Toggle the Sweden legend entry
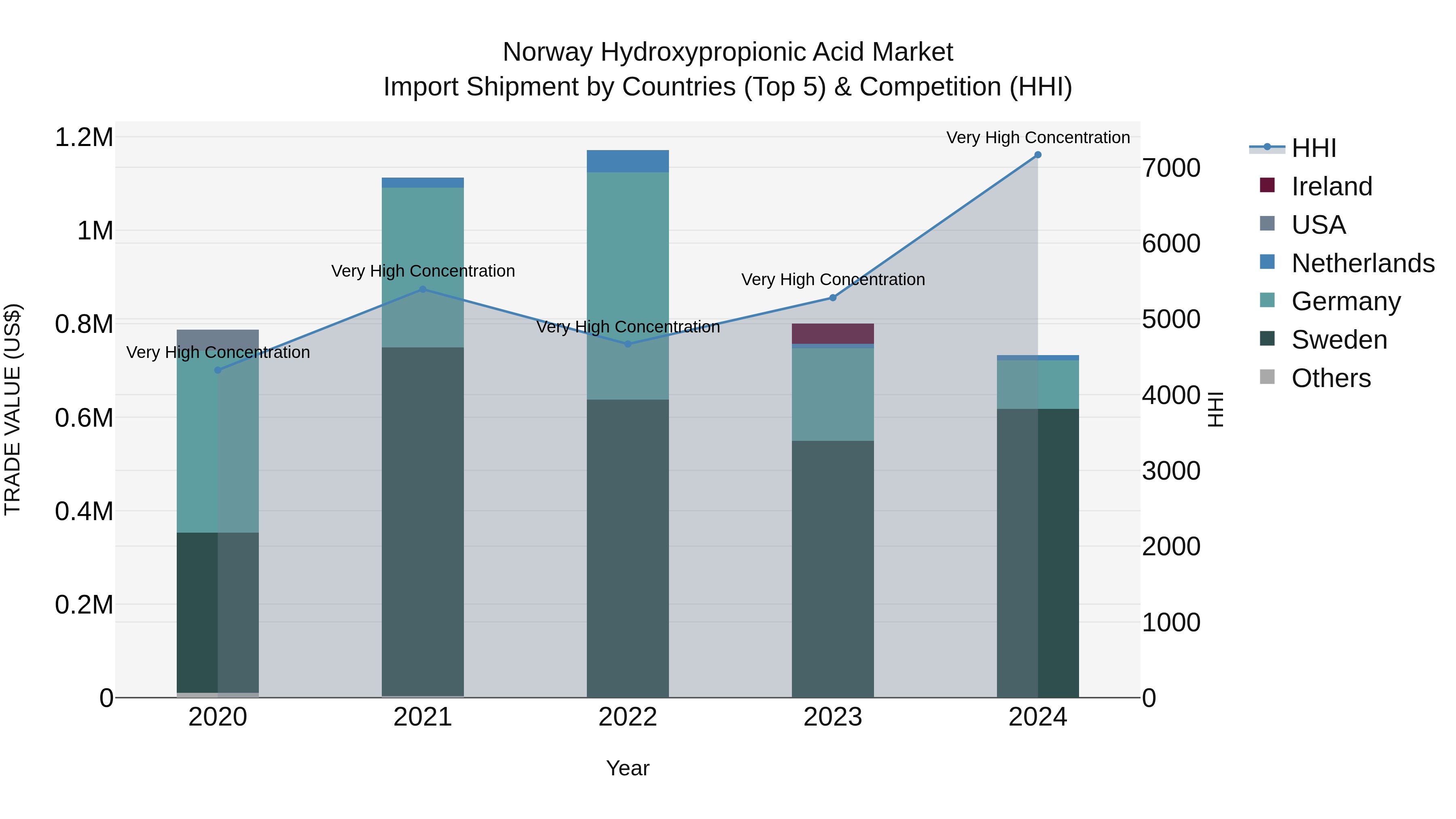The height and width of the screenshot is (819, 1456). point(1324,340)
